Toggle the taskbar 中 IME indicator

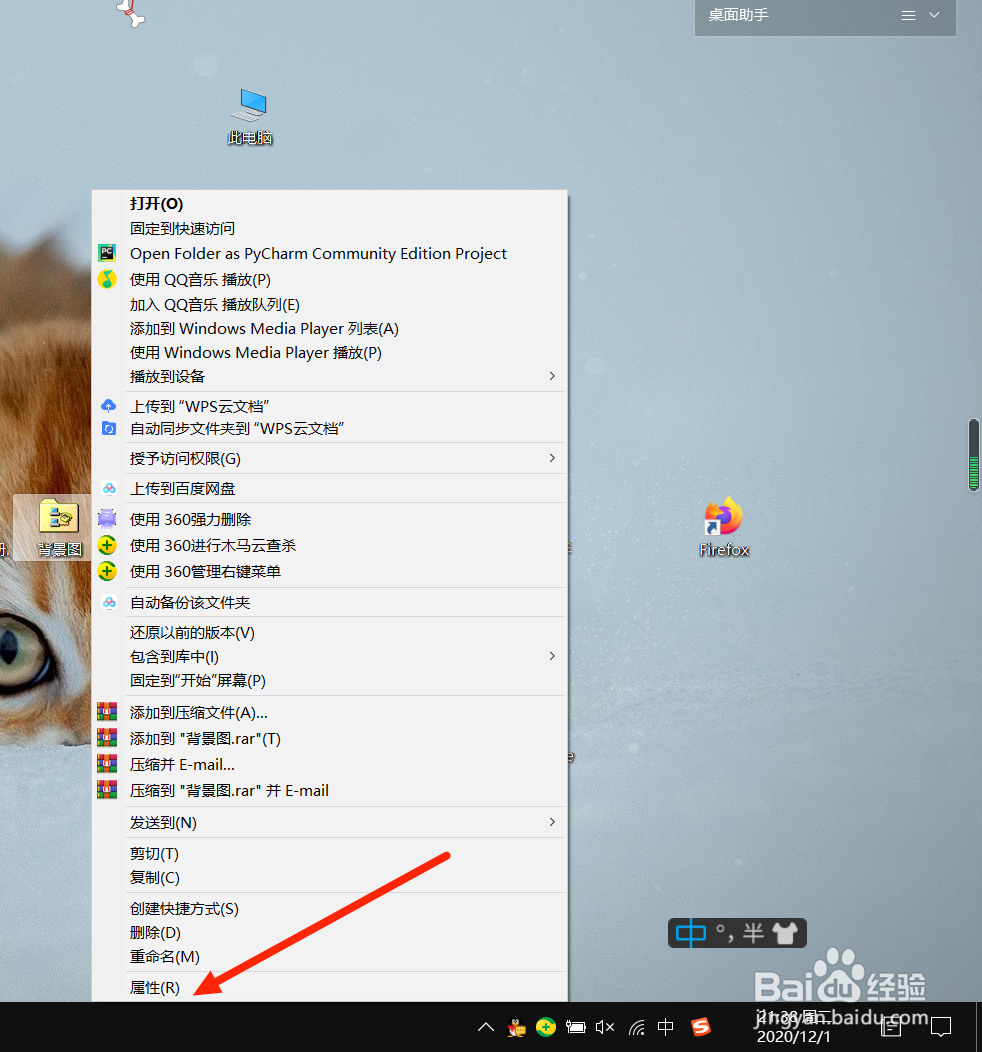tap(665, 1027)
